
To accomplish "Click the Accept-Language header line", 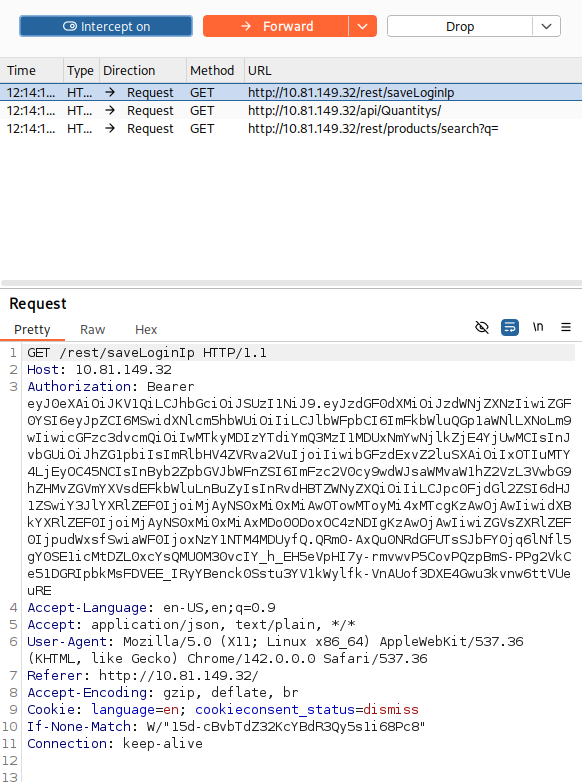I will pos(151,607).
